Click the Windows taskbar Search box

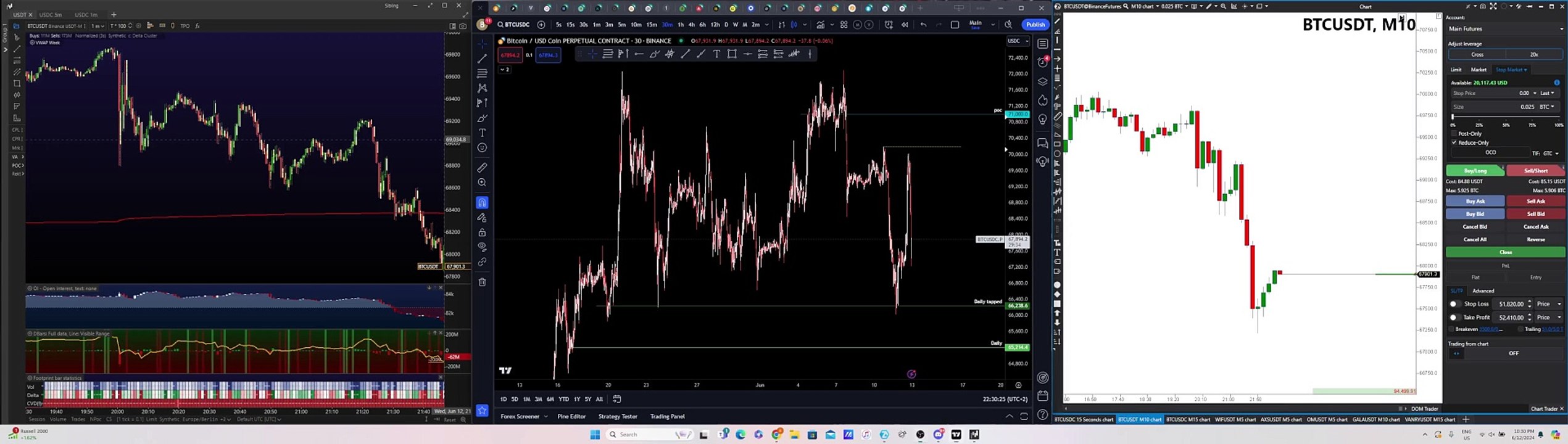[x=649, y=435]
